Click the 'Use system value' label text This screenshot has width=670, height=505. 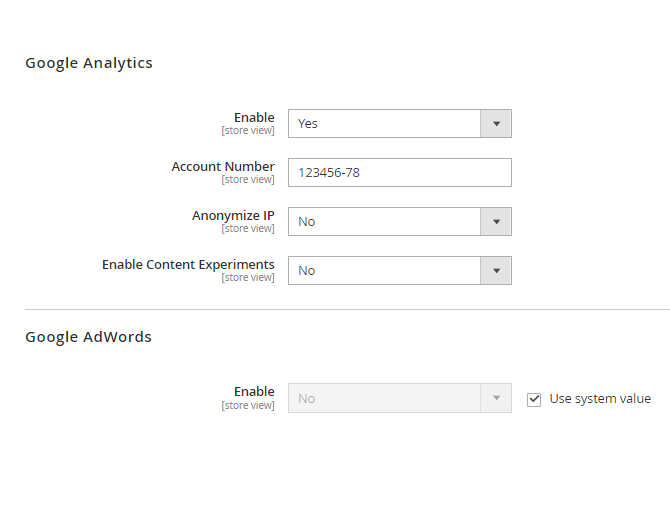[600, 399]
